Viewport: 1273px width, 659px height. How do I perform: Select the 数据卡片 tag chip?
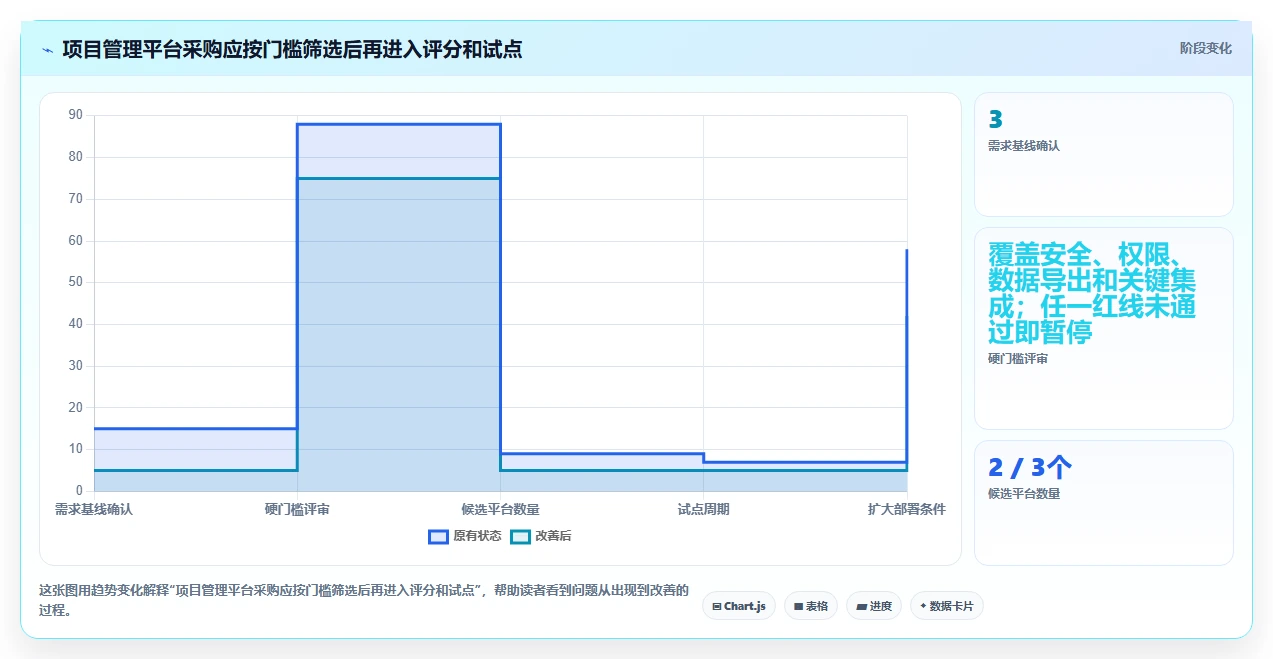coord(947,606)
